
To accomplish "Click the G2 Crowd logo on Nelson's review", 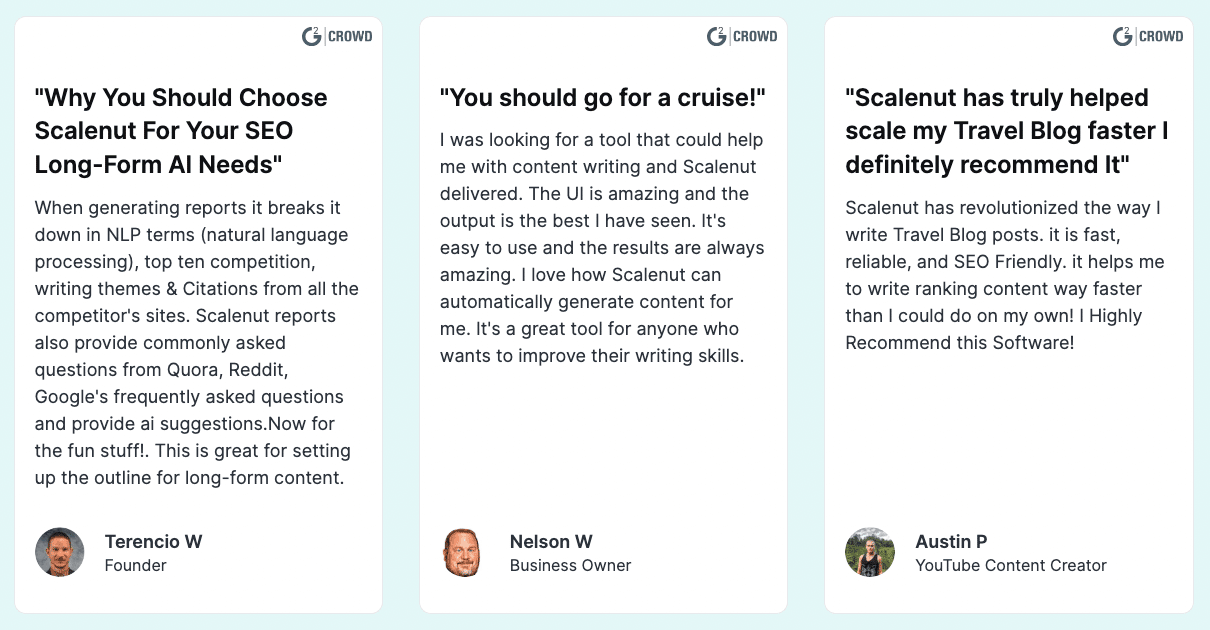I will (x=742, y=37).
